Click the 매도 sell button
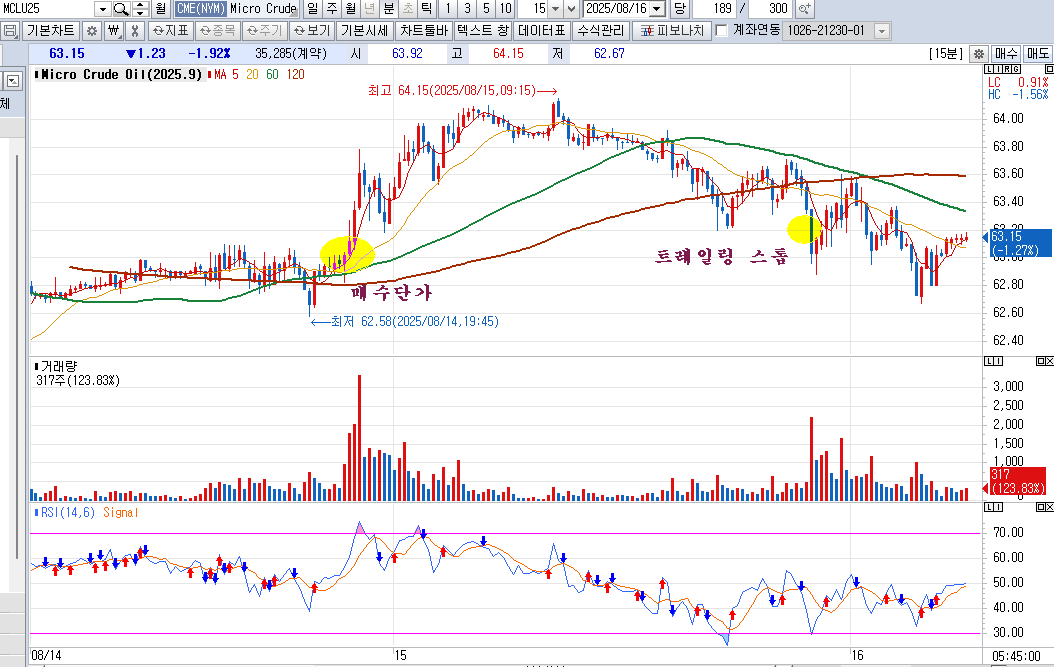 click(x=1037, y=54)
